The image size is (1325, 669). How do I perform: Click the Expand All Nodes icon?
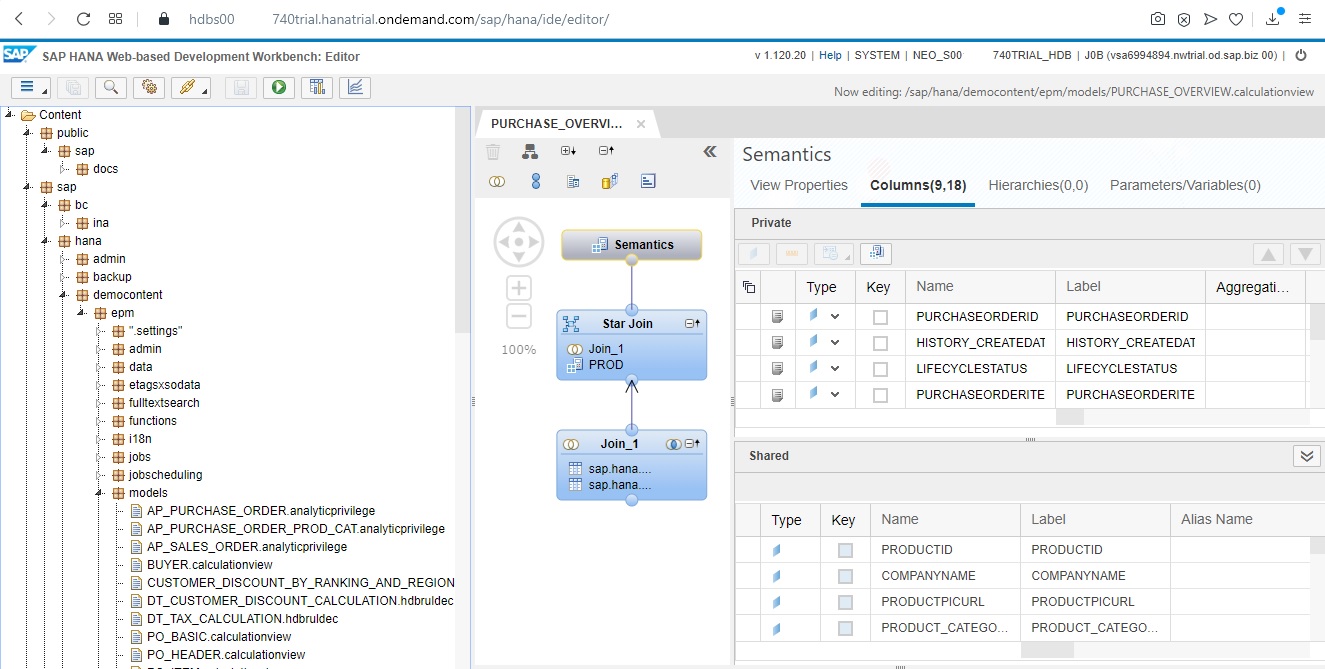[568, 150]
